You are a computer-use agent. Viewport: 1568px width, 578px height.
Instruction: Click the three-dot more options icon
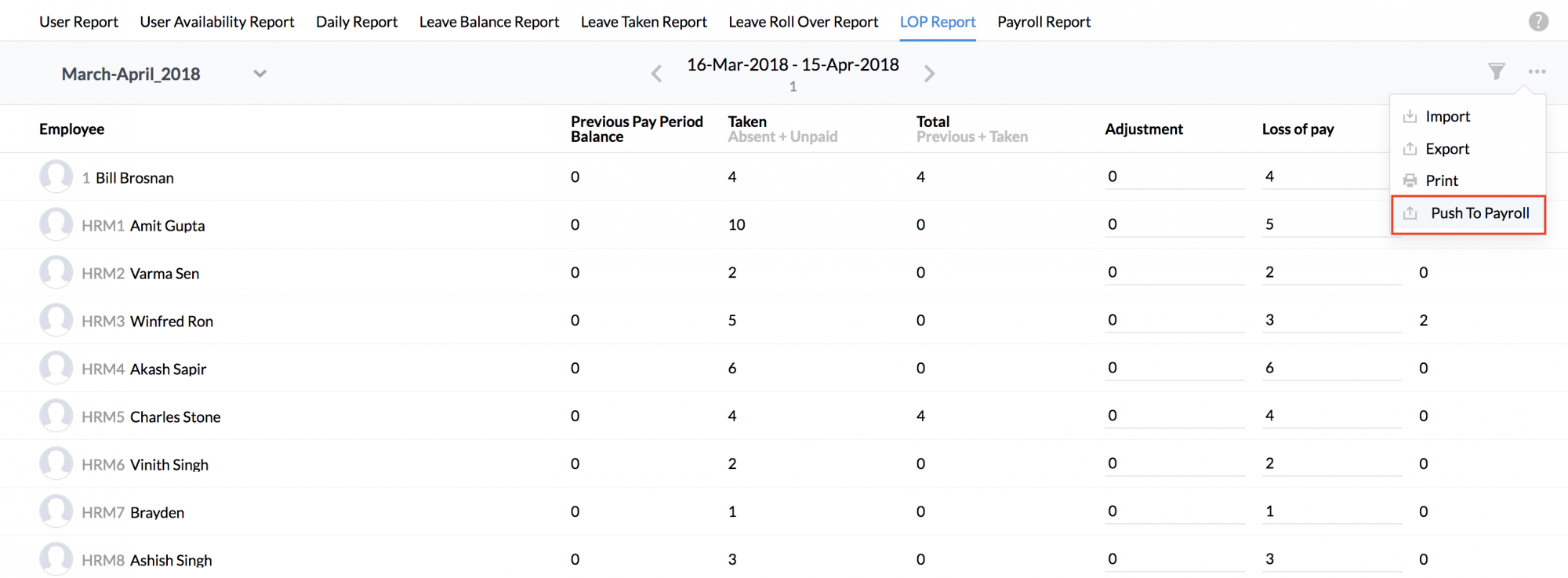(x=1537, y=72)
